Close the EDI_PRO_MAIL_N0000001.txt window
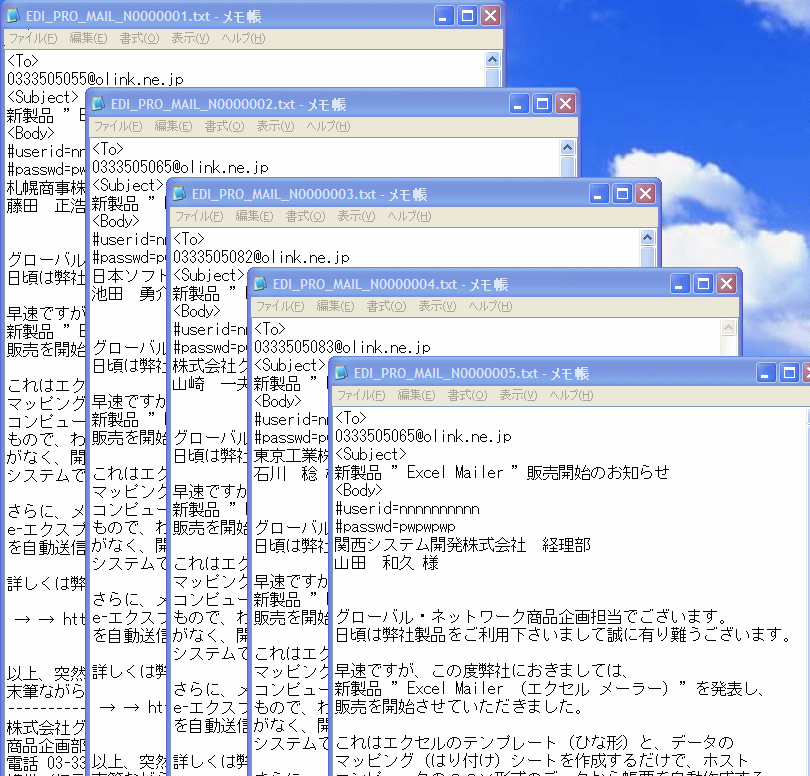 tap(490, 16)
